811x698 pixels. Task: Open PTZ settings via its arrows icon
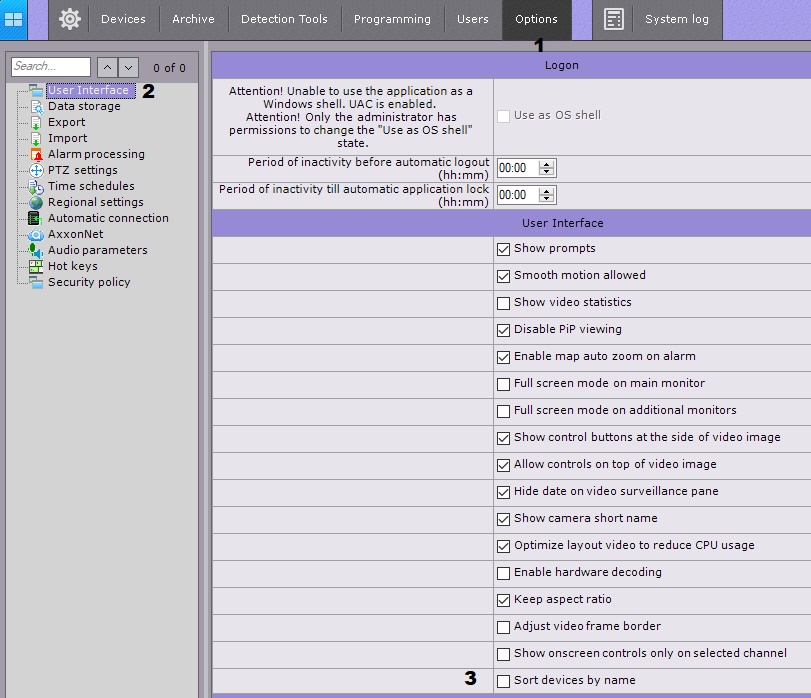pyautogui.click(x=36, y=170)
